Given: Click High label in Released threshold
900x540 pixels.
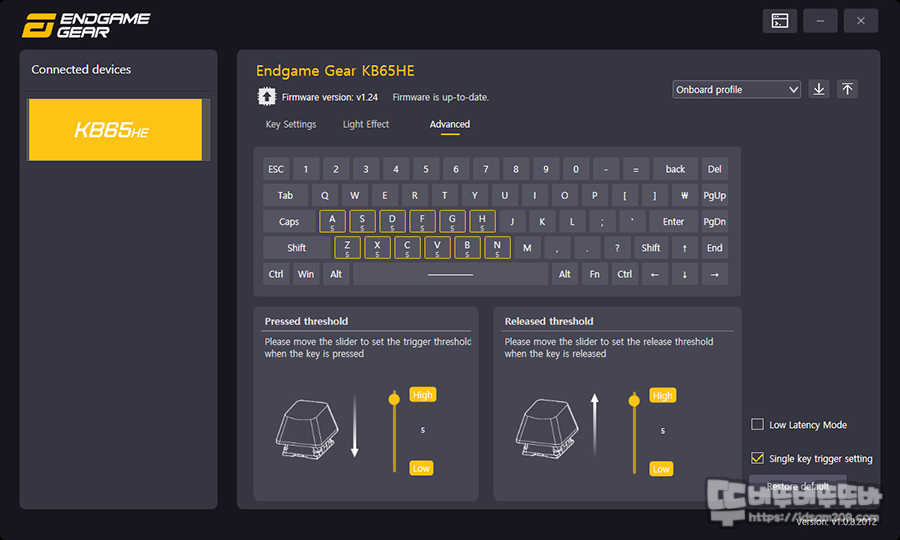Looking at the screenshot, I should point(662,395).
